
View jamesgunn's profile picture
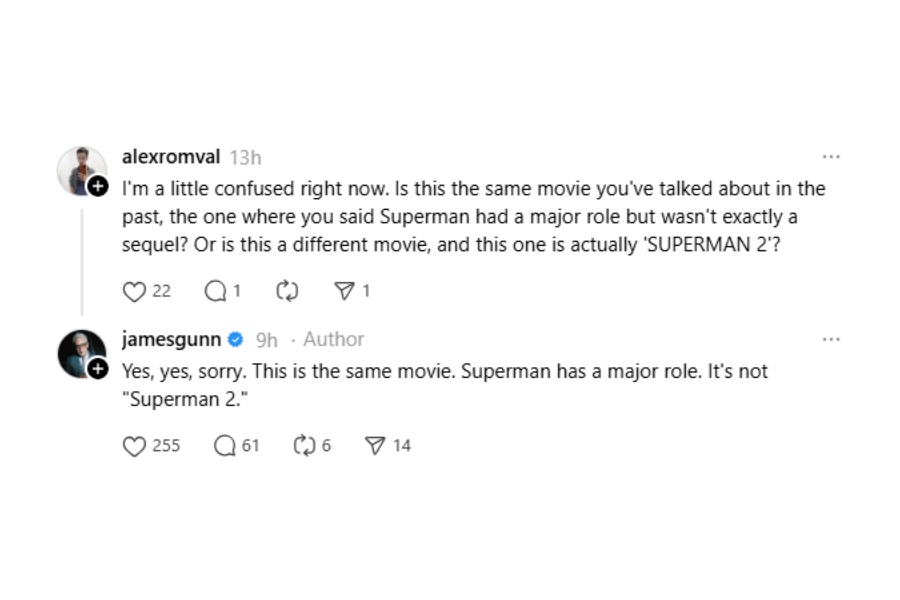click(82, 354)
